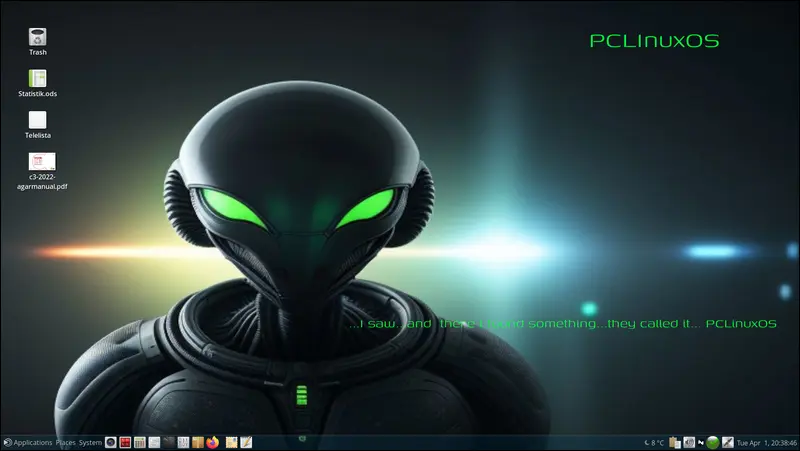Open the Applications menu
Image resolution: width=800 pixels, height=451 pixels.
pos(33,442)
